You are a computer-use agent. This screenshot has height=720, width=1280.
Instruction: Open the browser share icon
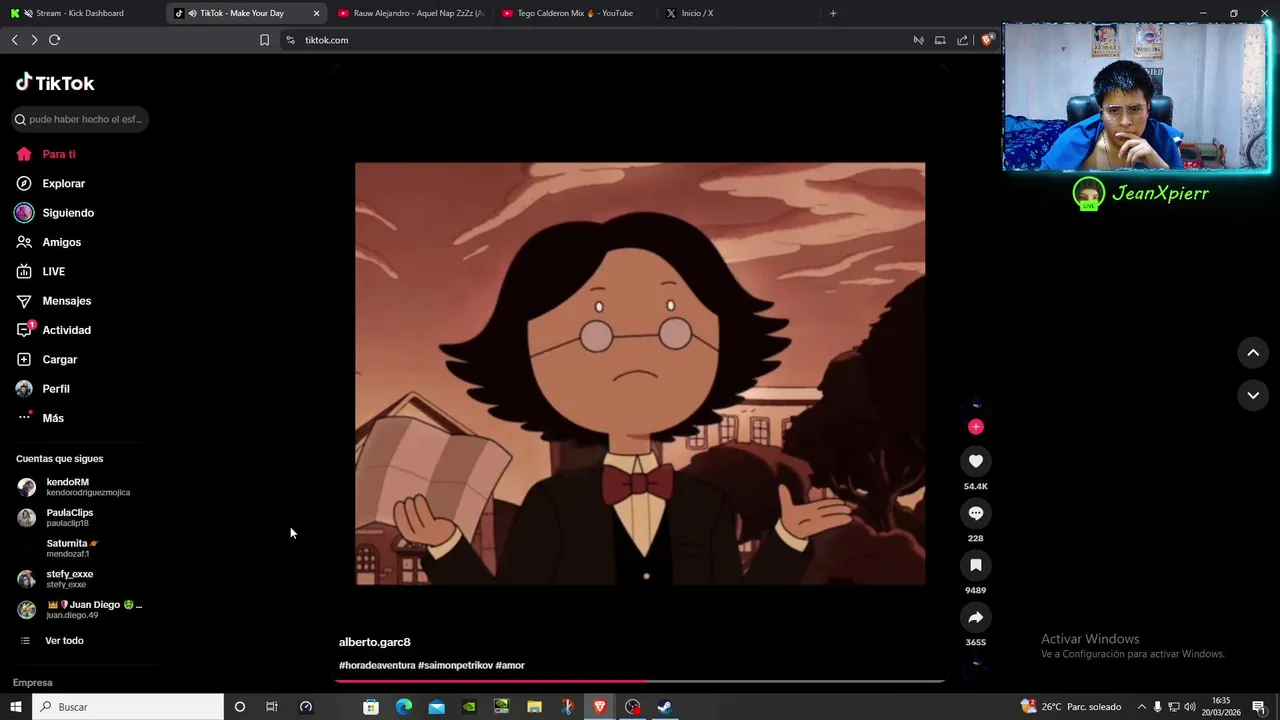point(962,40)
